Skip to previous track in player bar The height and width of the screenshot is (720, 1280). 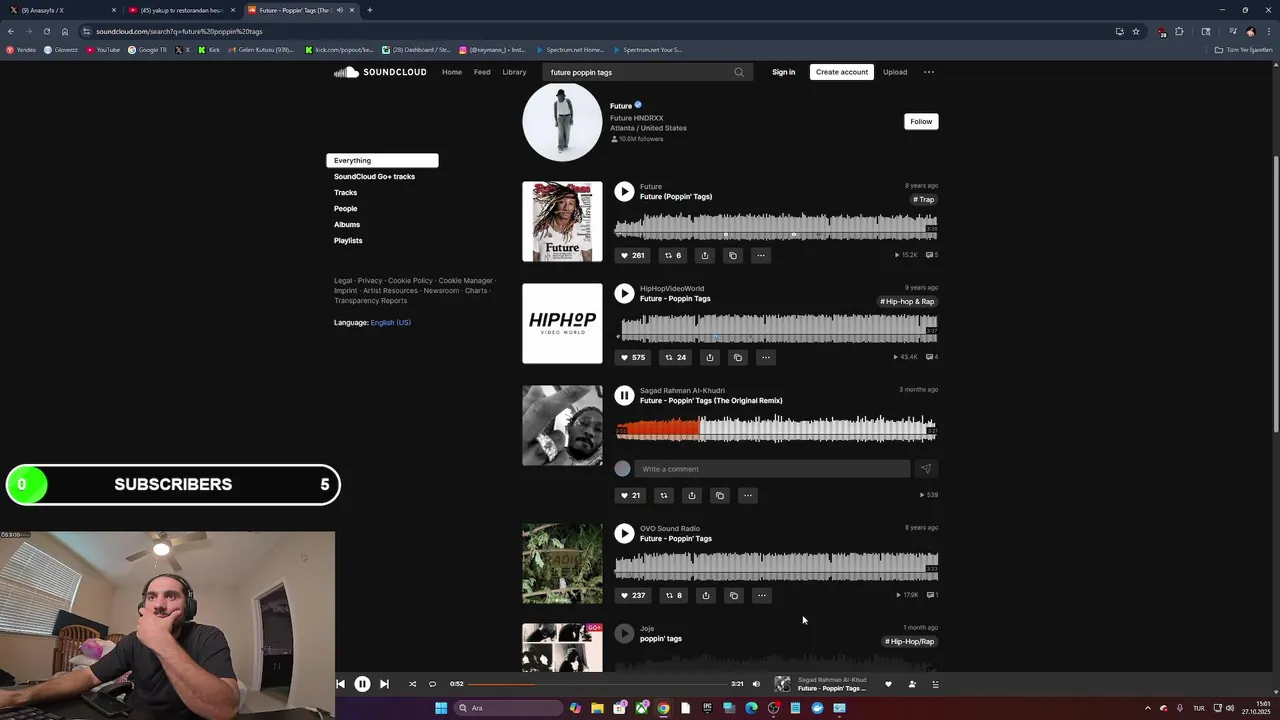point(340,684)
